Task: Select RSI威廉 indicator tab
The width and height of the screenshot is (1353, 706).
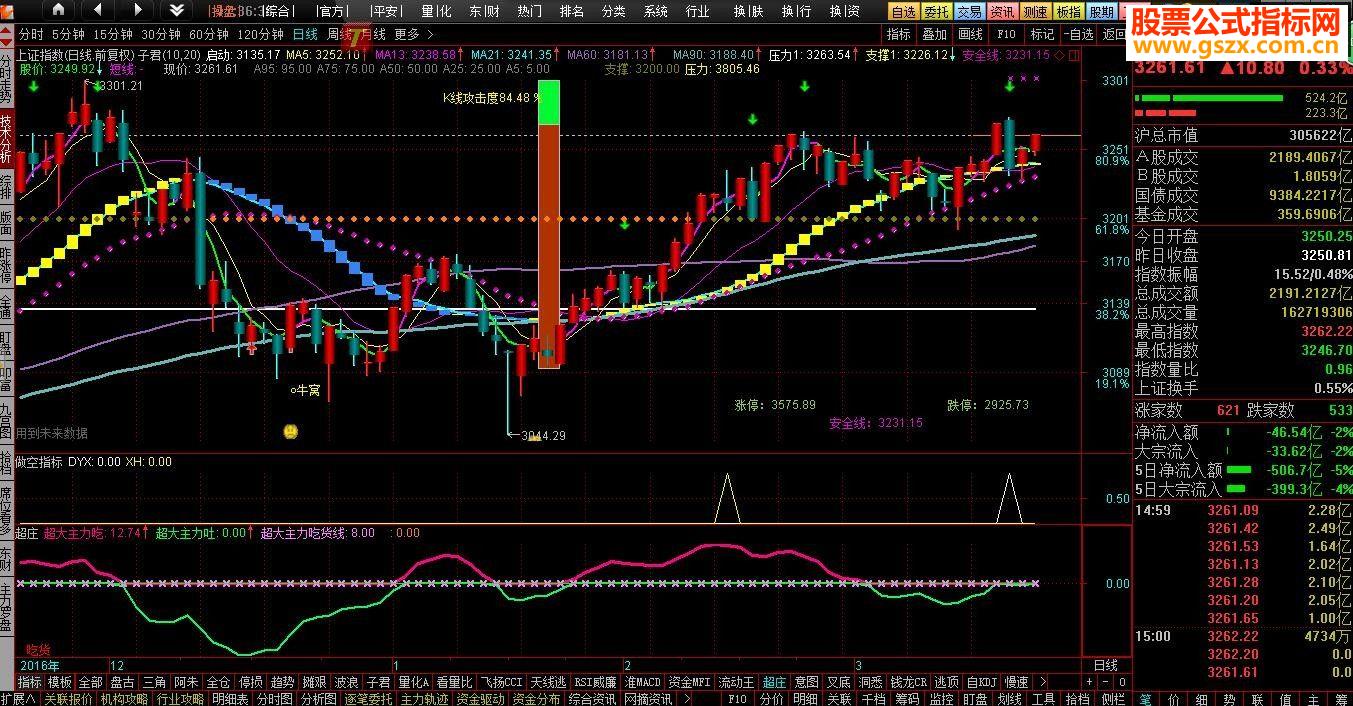Action: click(595, 682)
